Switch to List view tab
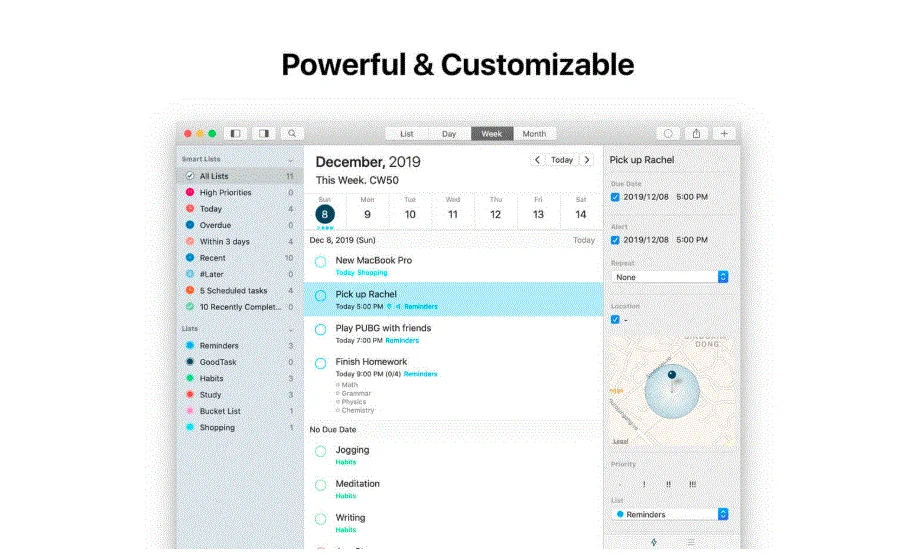 point(407,133)
